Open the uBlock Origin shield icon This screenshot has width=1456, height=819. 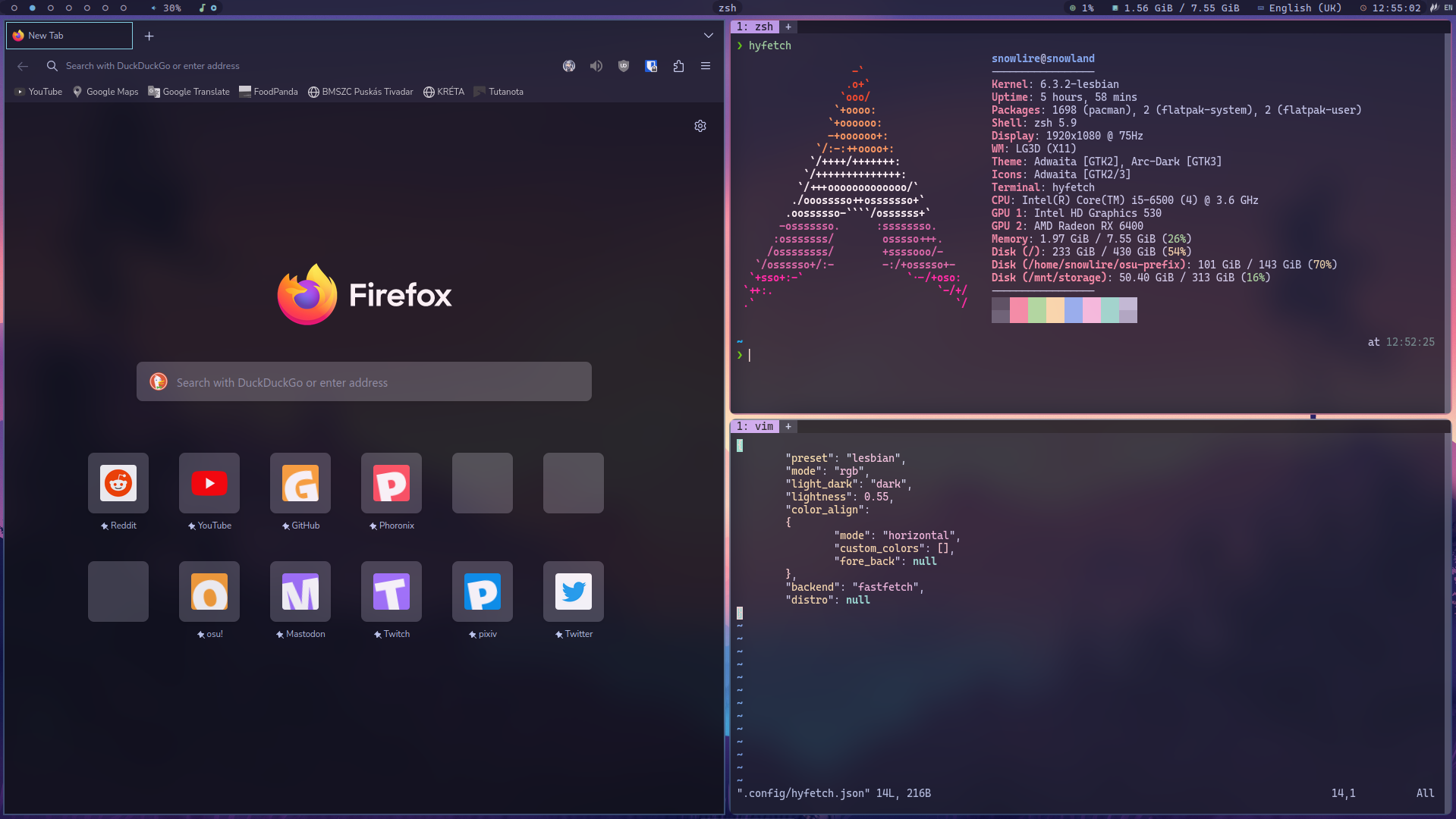624,66
